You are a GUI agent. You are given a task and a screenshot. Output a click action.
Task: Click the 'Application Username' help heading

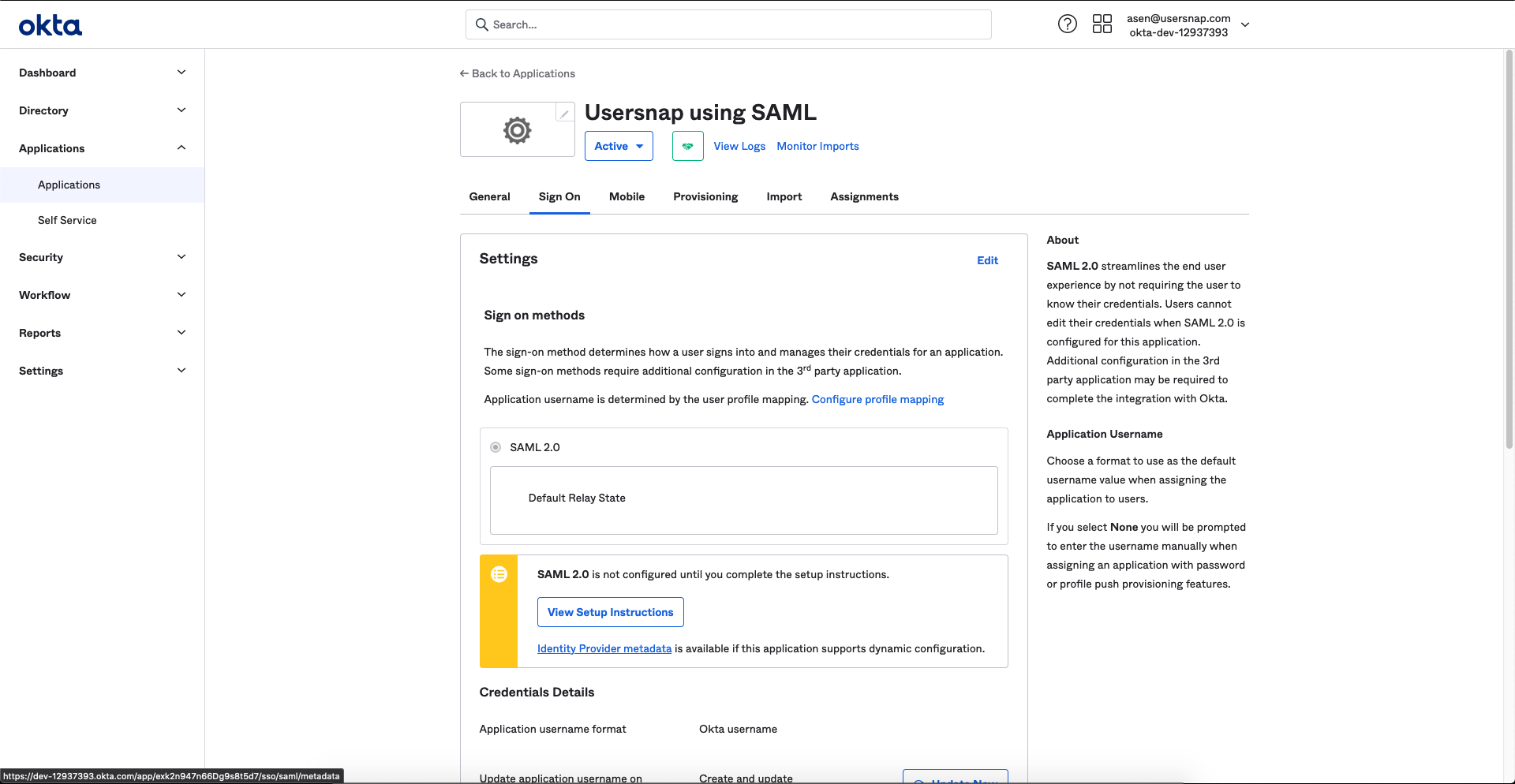point(1105,434)
